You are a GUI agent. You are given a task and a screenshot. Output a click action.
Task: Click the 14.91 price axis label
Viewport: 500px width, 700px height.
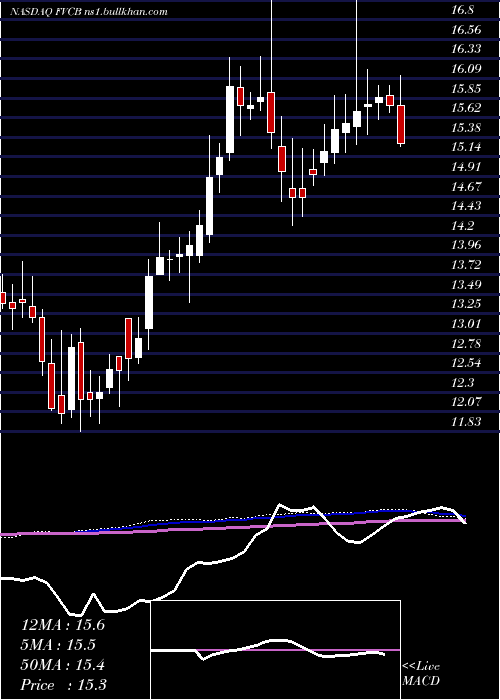[x=466, y=167]
